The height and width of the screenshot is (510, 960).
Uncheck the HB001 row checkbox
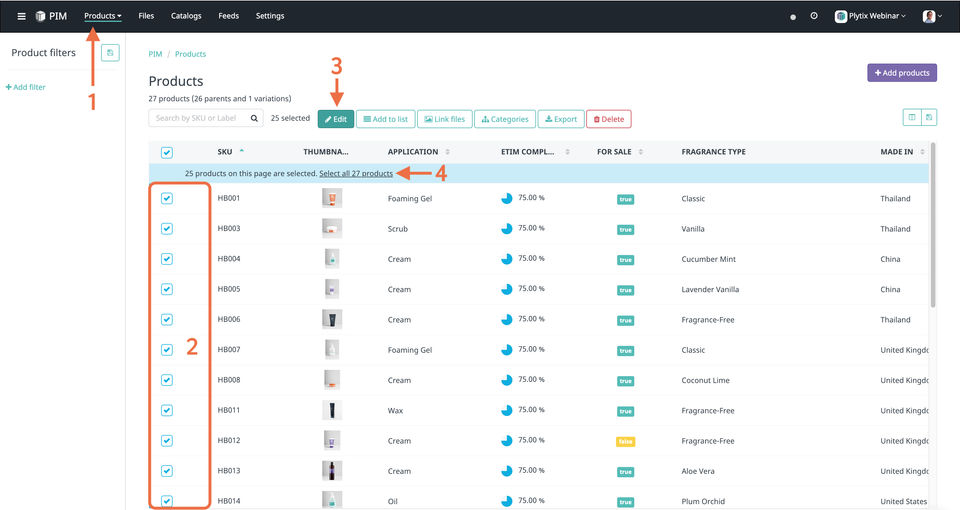[167, 198]
